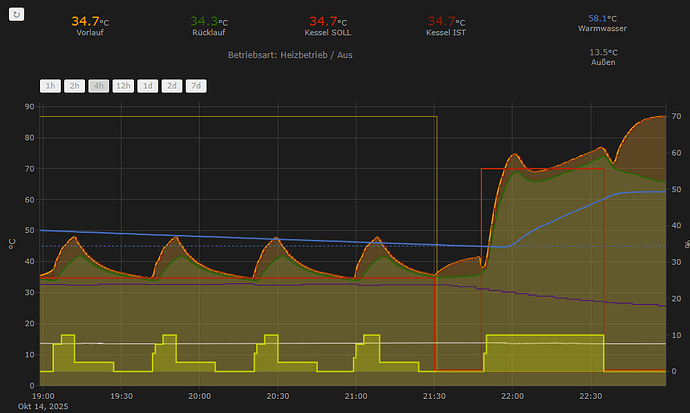This screenshot has height=413, width=690.
Task: Switch chart to 2h range
Action: coord(74,86)
